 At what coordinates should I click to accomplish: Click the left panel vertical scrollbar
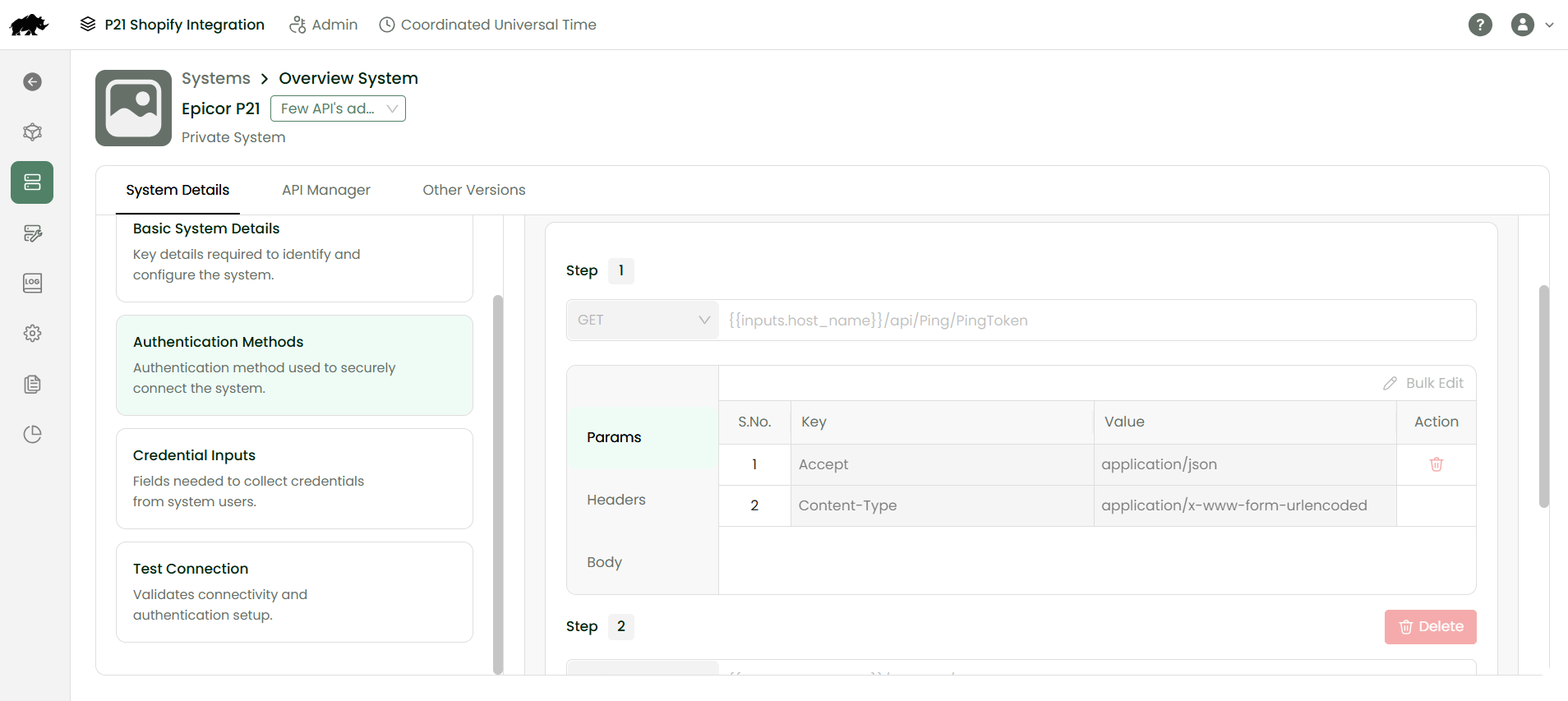[x=498, y=484]
